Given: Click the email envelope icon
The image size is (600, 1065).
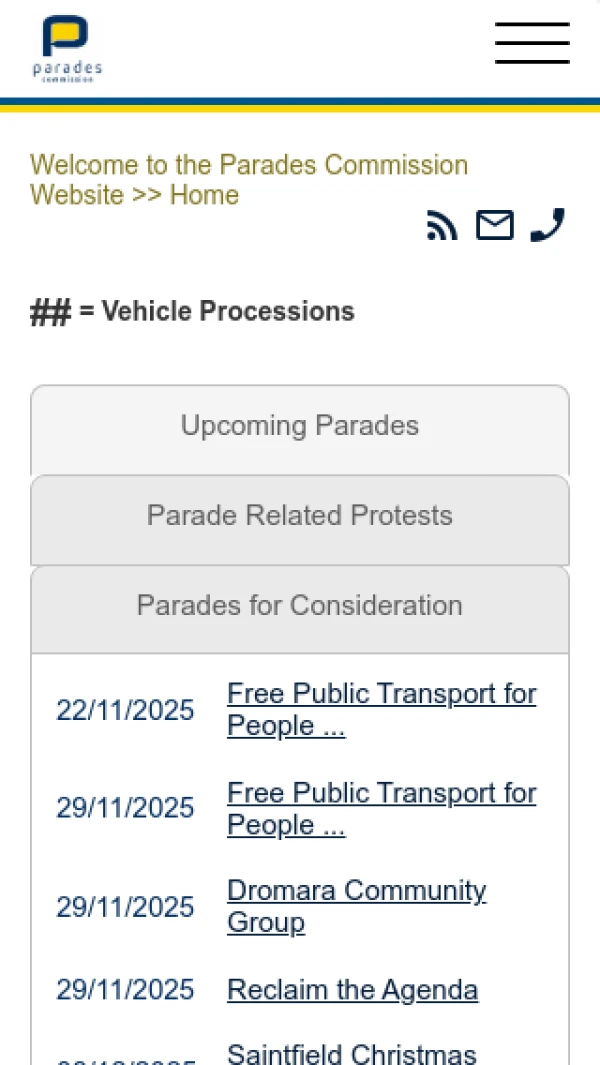Looking at the screenshot, I should pyautogui.click(x=494, y=226).
